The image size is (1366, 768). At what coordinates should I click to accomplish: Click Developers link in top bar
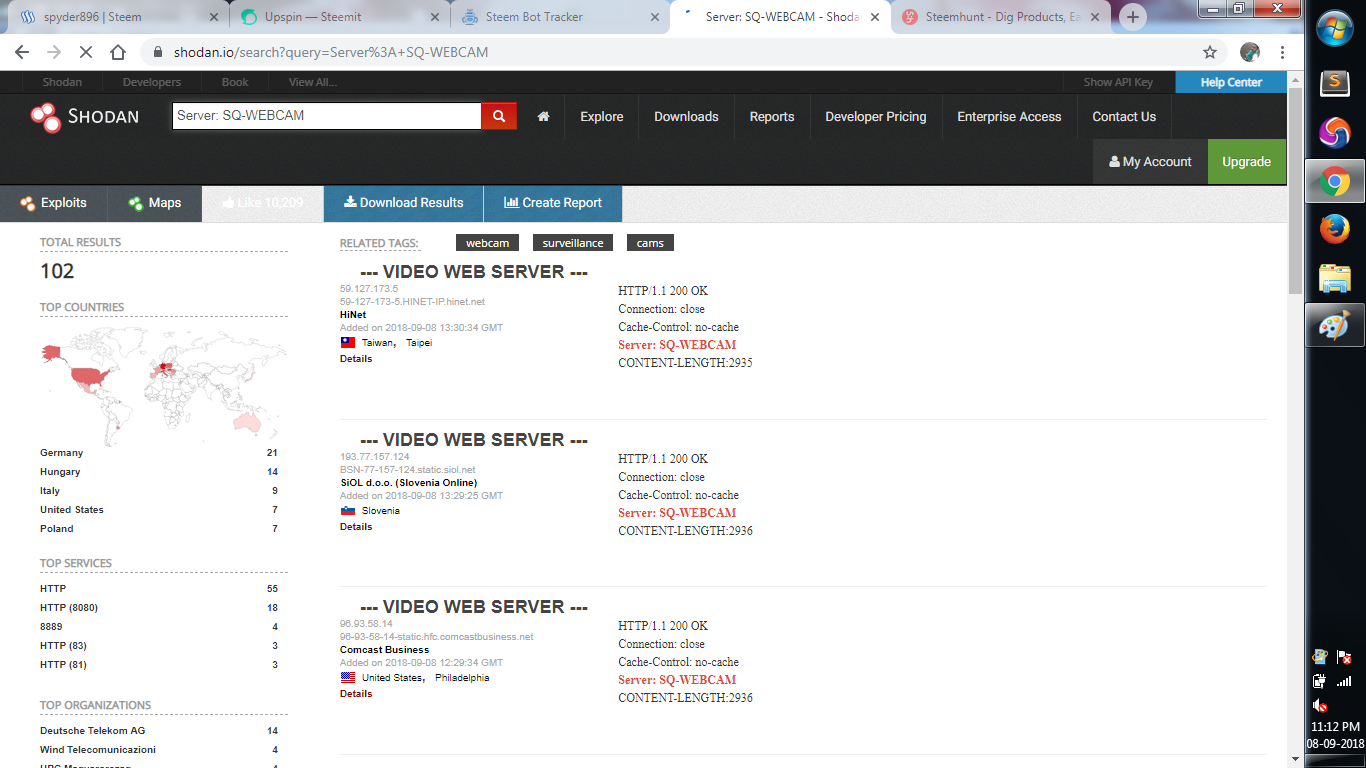point(152,82)
